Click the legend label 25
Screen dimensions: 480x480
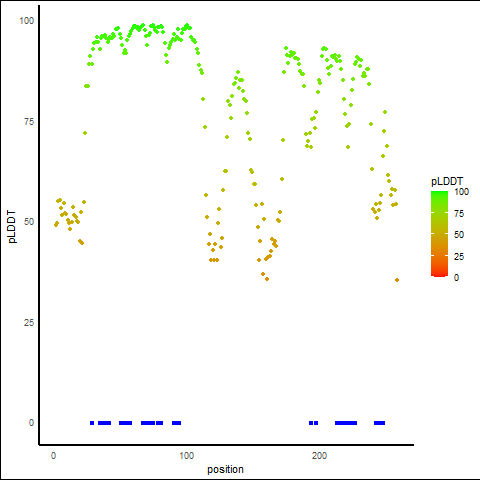[x=459, y=256]
